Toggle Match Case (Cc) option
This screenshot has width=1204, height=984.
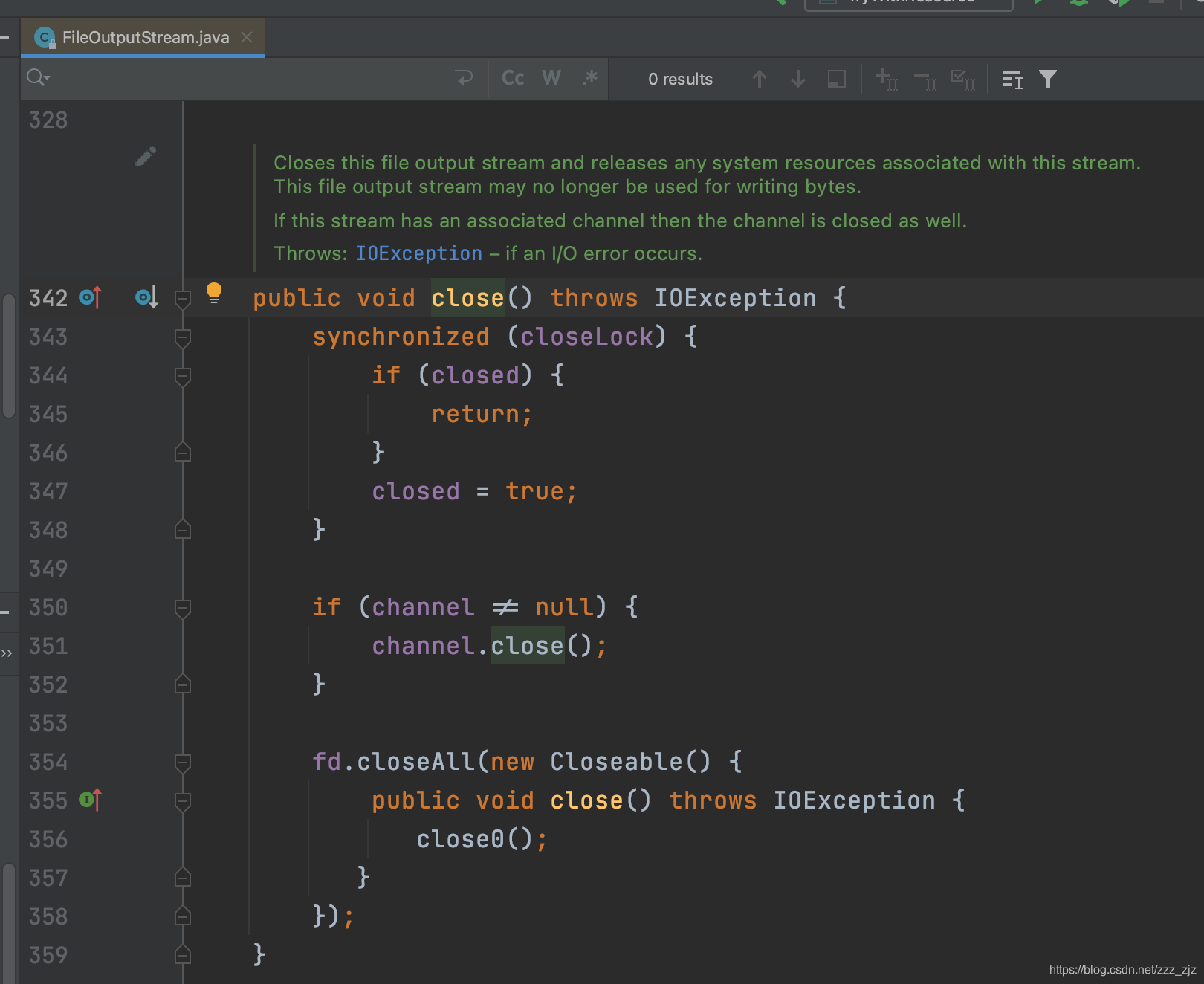click(513, 78)
